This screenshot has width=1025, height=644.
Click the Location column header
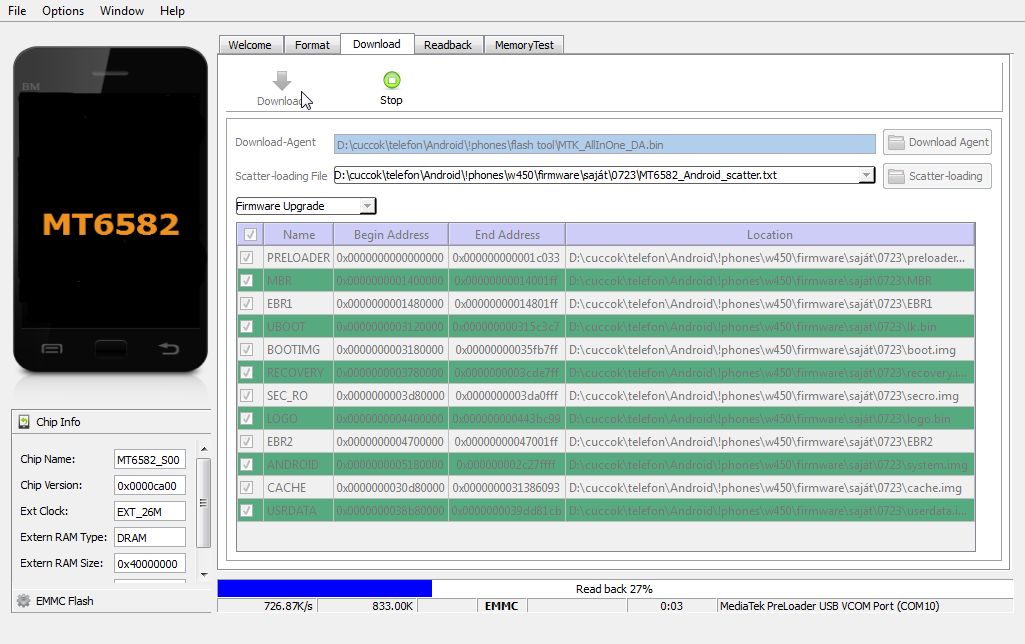click(769, 235)
